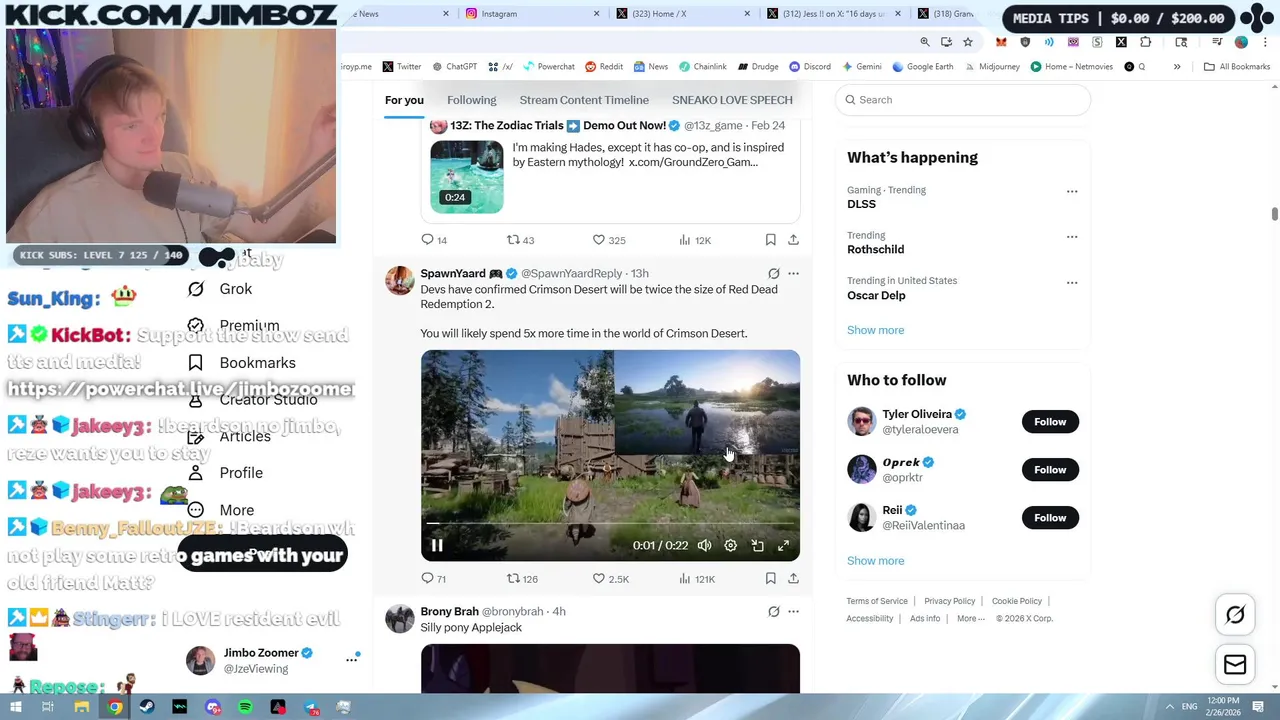
Task: Follow Oprek account
Action: [x=1050, y=470]
